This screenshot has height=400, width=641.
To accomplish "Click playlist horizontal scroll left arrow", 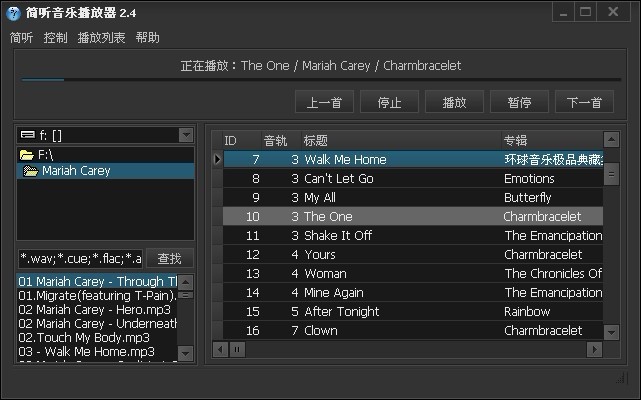I will coord(220,349).
